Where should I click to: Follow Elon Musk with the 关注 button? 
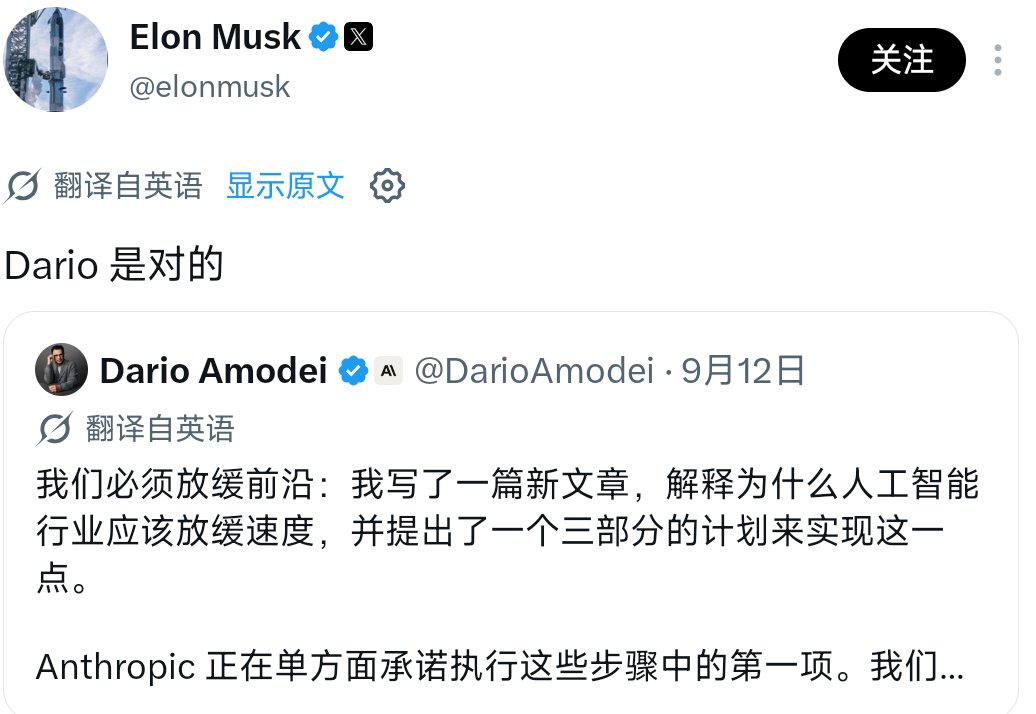point(901,60)
